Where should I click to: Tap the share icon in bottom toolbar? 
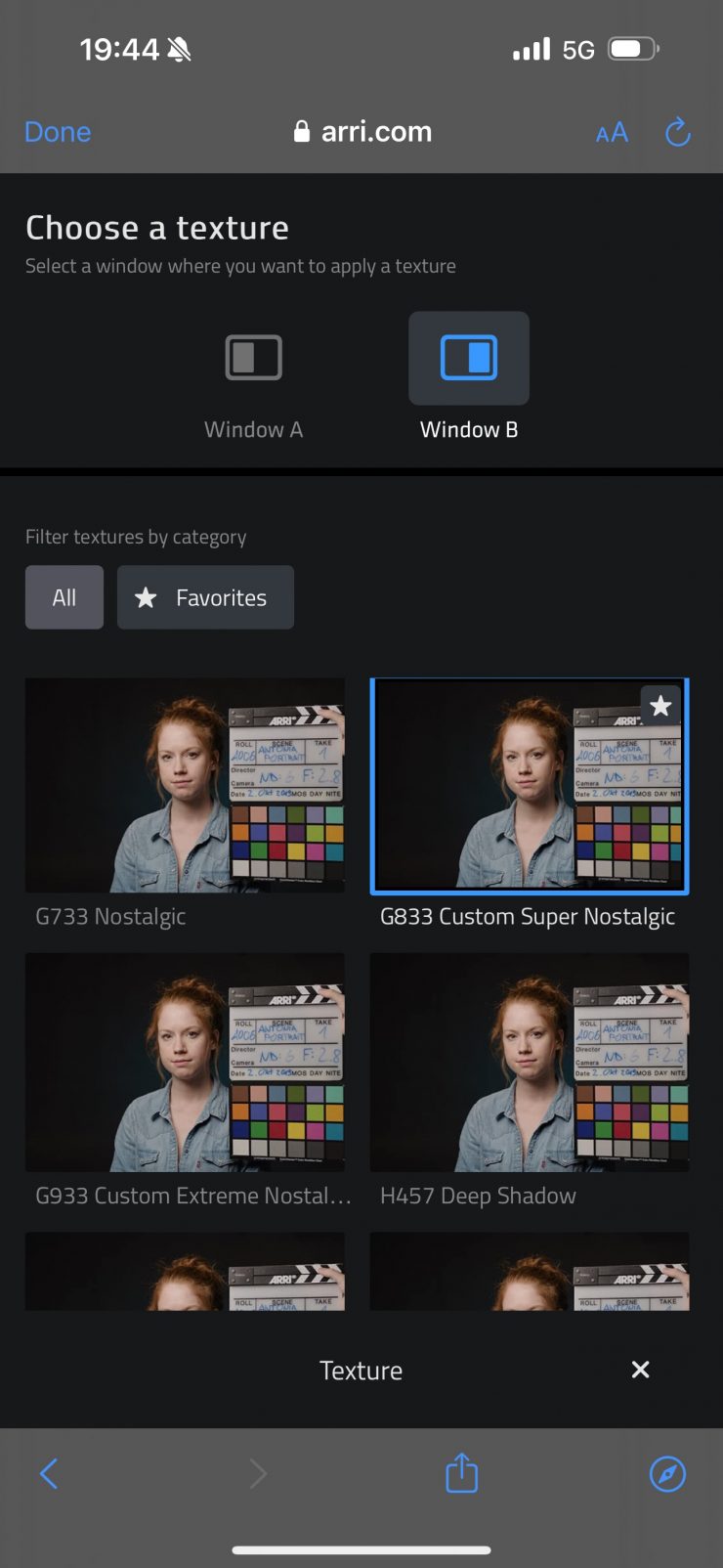click(461, 1473)
